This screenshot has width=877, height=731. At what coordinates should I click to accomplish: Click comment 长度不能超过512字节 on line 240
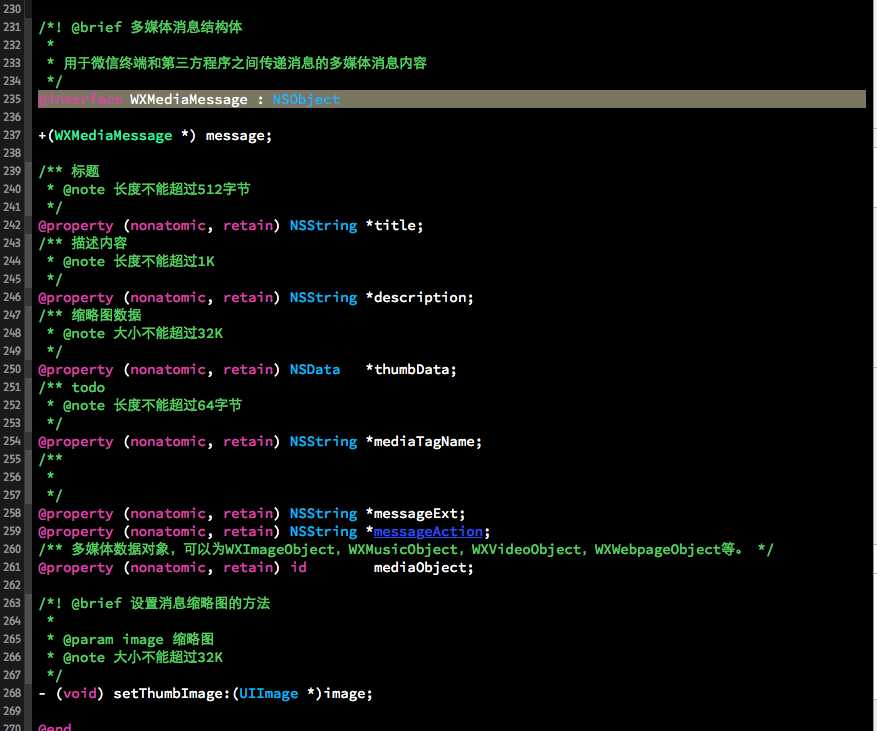pyautogui.click(x=182, y=190)
